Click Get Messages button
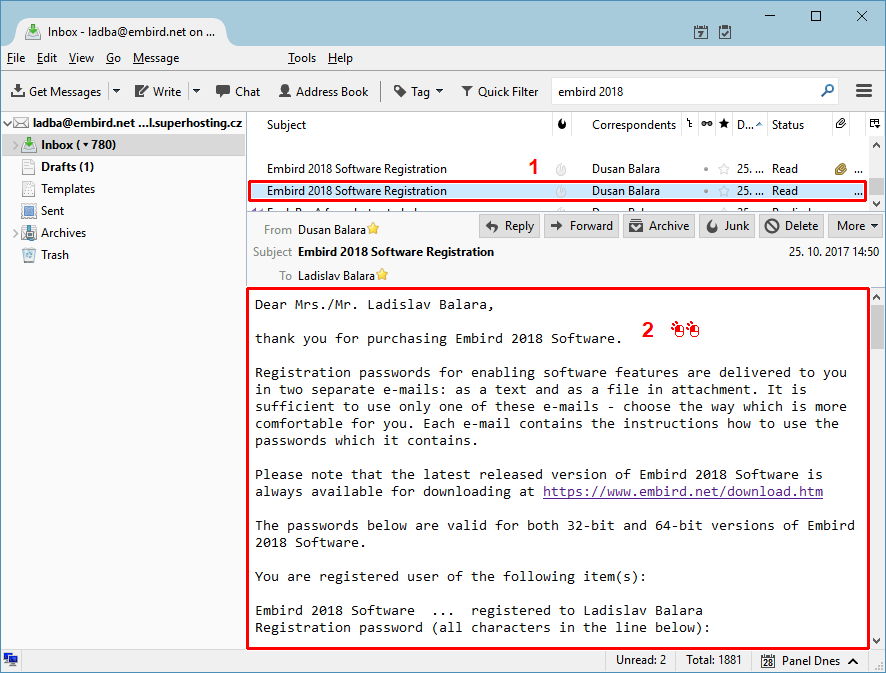The width and height of the screenshot is (886, 673). [56, 92]
